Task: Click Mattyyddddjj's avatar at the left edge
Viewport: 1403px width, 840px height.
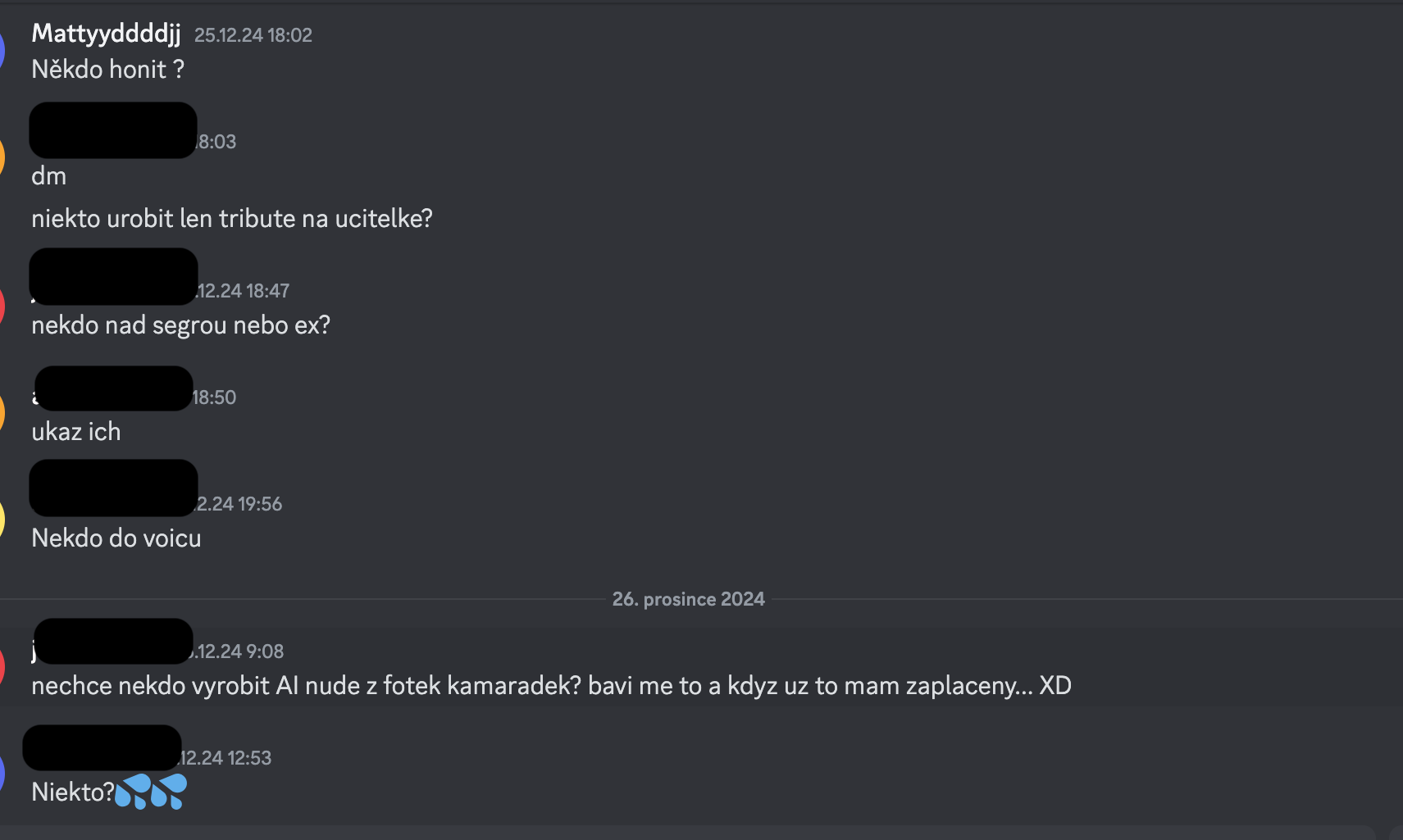Action: click(x=2, y=51)
